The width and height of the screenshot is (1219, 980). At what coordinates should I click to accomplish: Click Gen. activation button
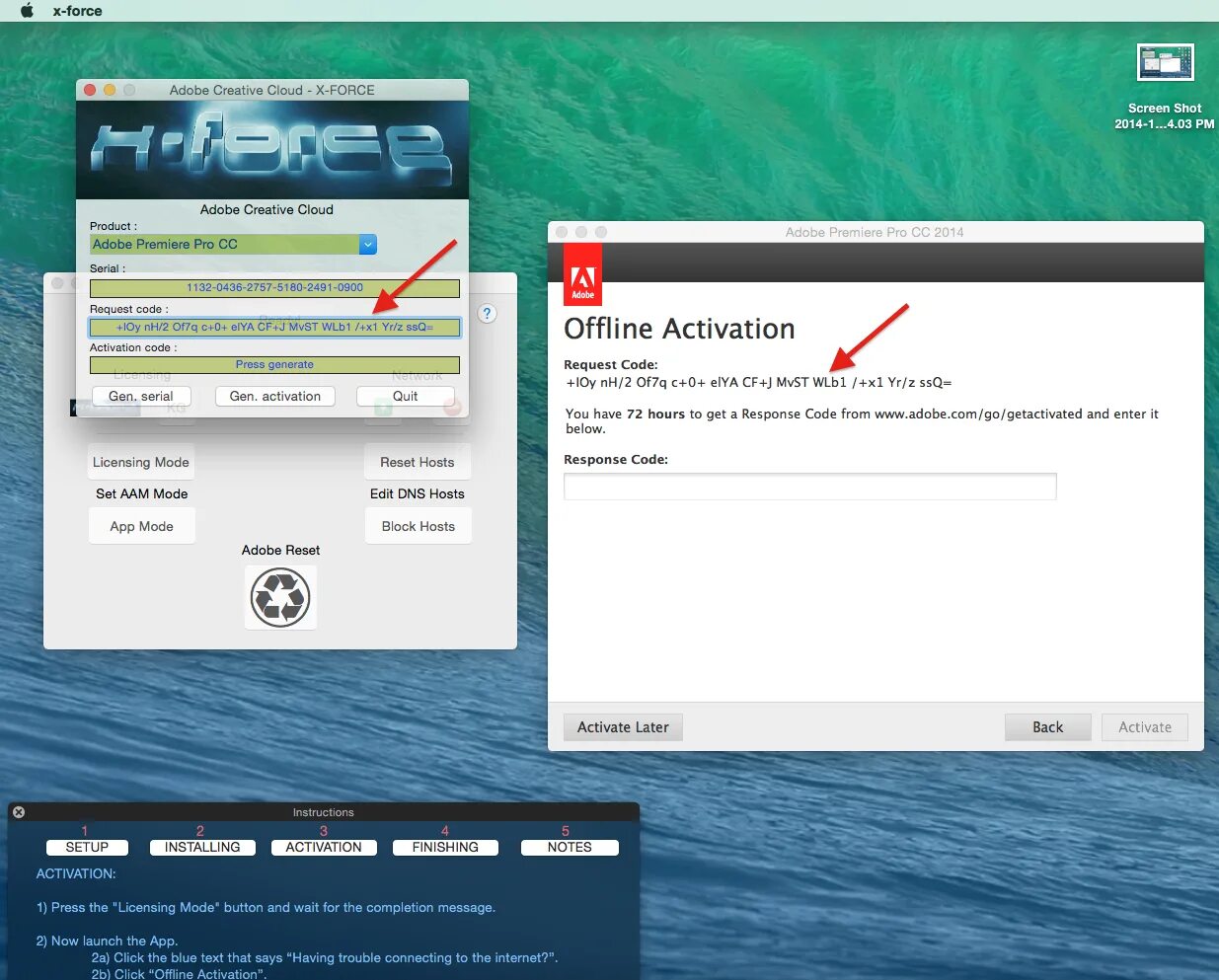click(x=275, y=396)
